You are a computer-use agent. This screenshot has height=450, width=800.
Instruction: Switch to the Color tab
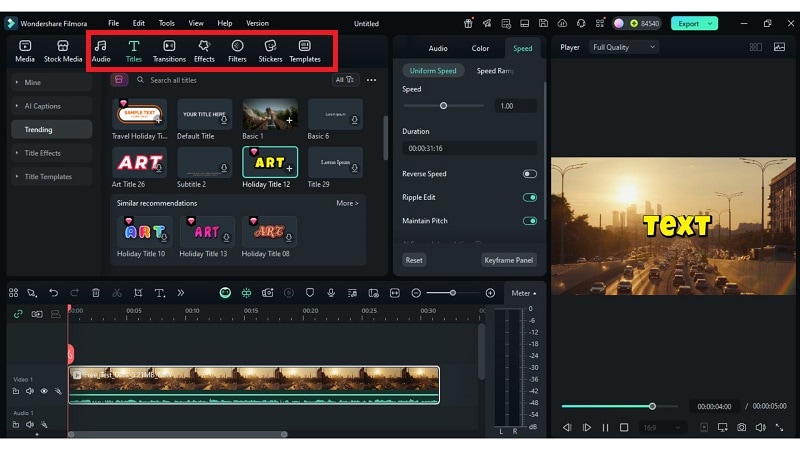[480, 48]
